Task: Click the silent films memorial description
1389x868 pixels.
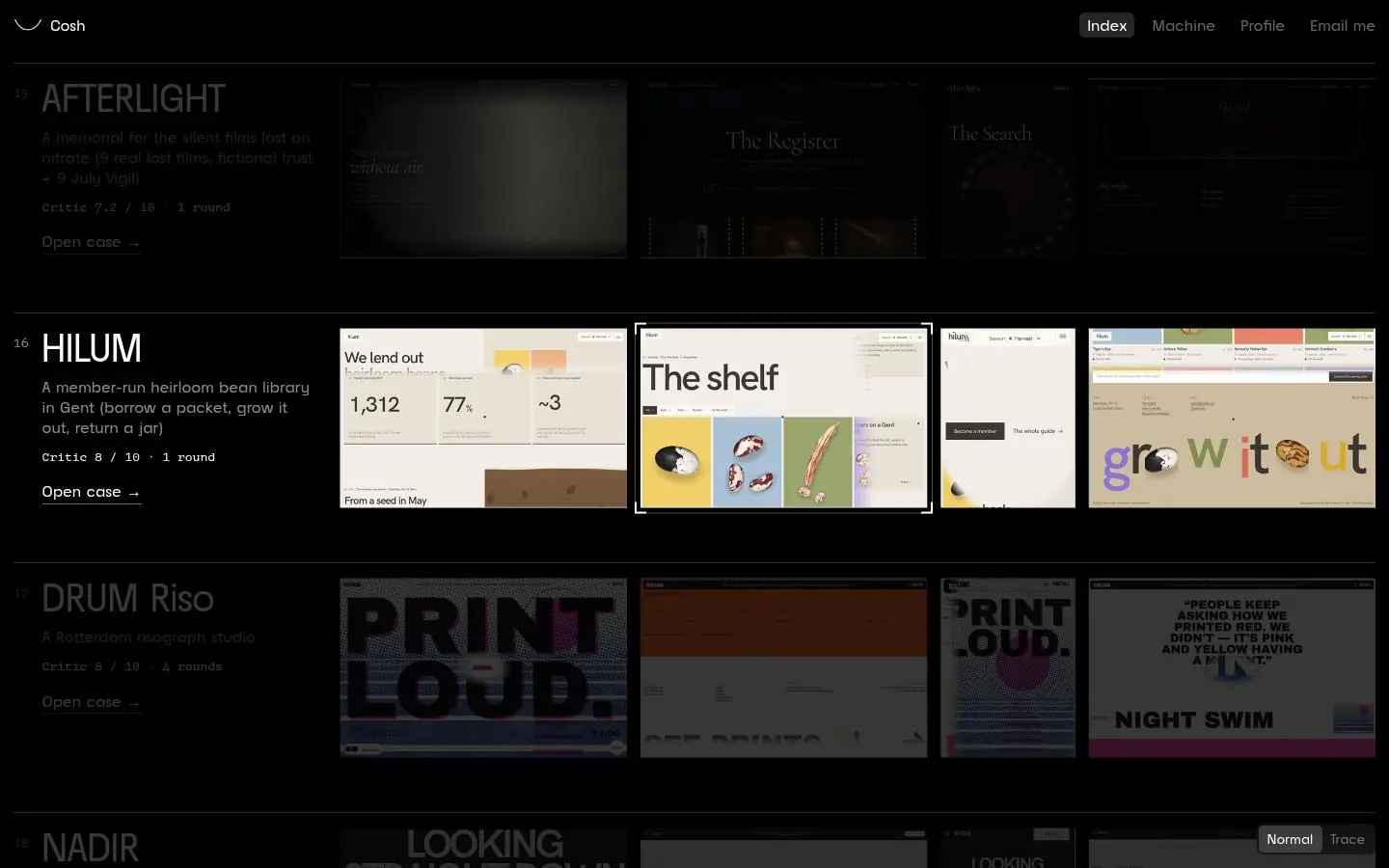Action: [177, 158]
